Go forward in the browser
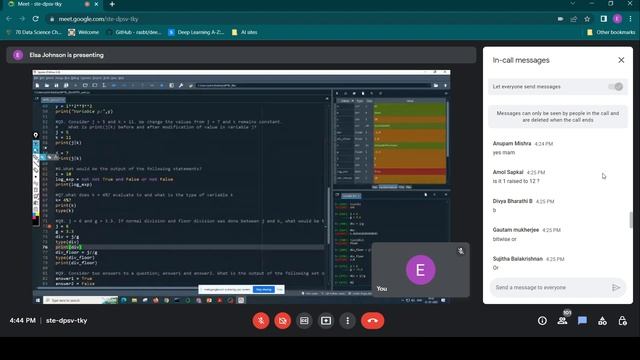The height and width of the screenshot is (360, 640). click(22, 19)
